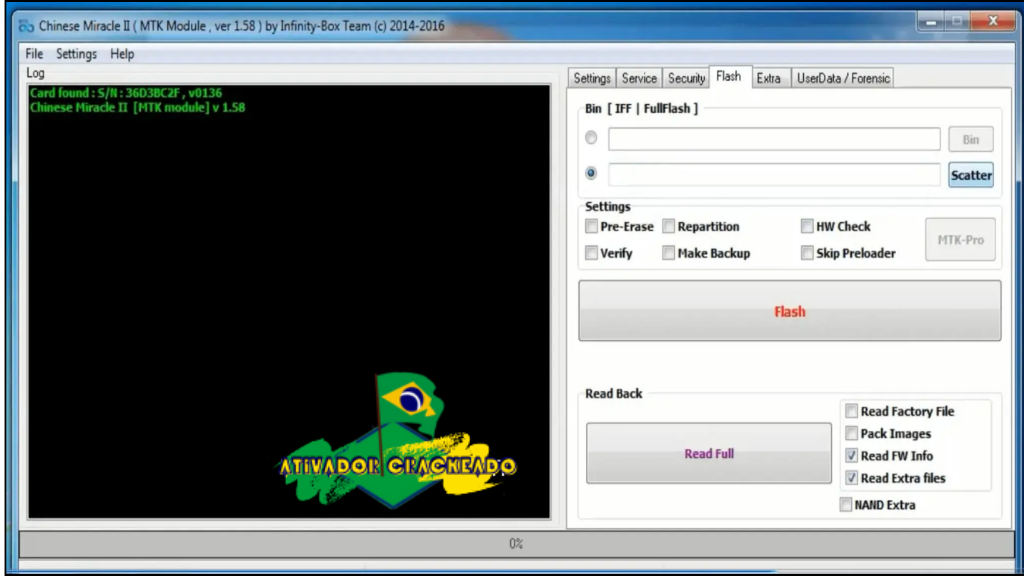Enable the Make Backup checkbox
Viewport: 1024px width, 576px height.
tap(669, 253)
